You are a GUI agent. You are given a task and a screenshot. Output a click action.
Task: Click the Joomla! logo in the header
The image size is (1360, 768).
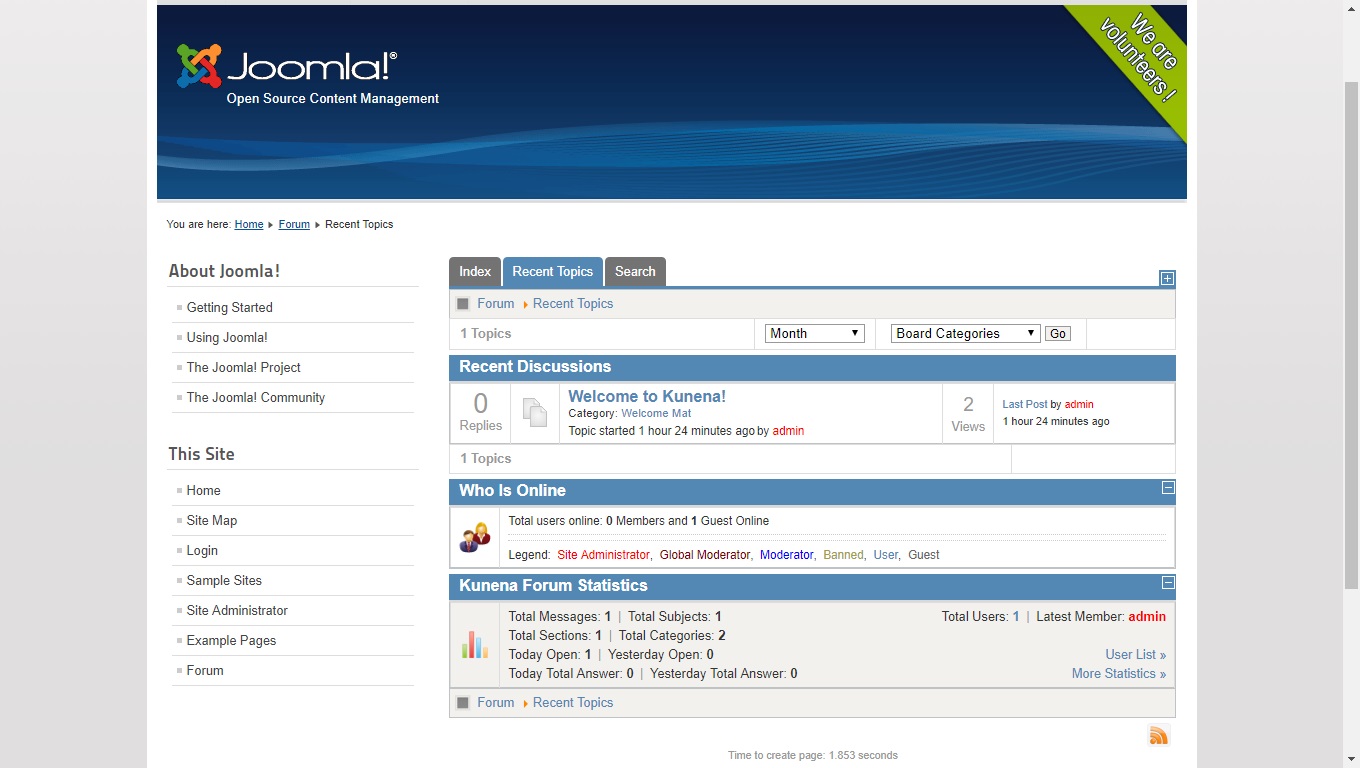click(287, 66)
